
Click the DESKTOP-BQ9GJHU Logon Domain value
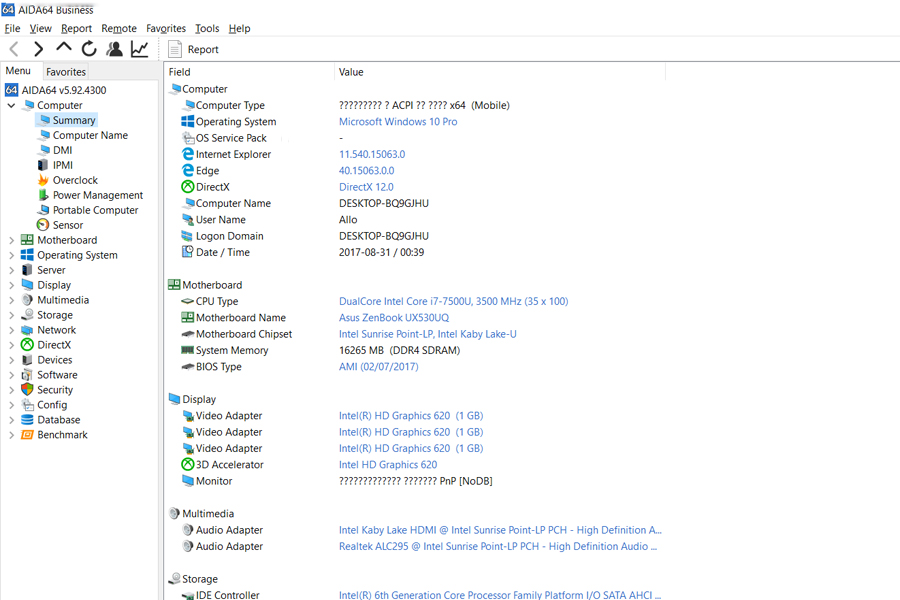384,236
